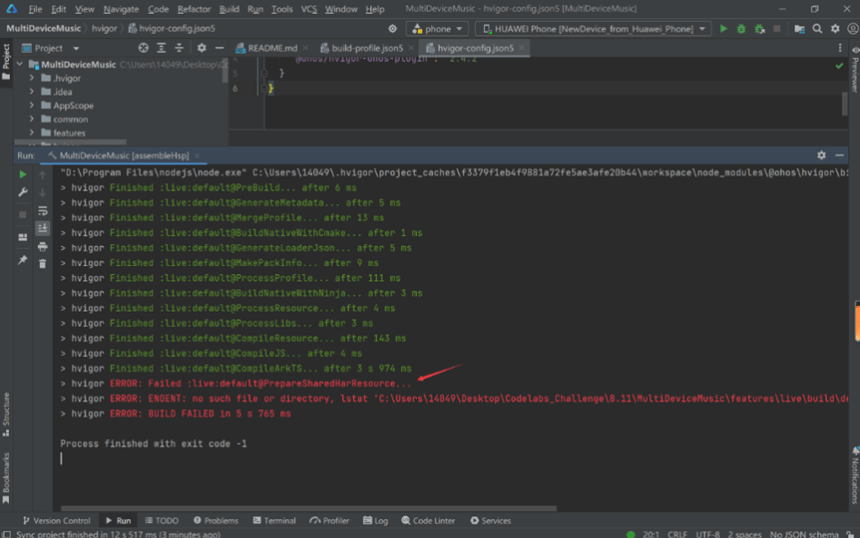Image resolution: width=860 pixels, height=538 pixels.
Task: Open the Structure side panel
Action: pos(6,414)
